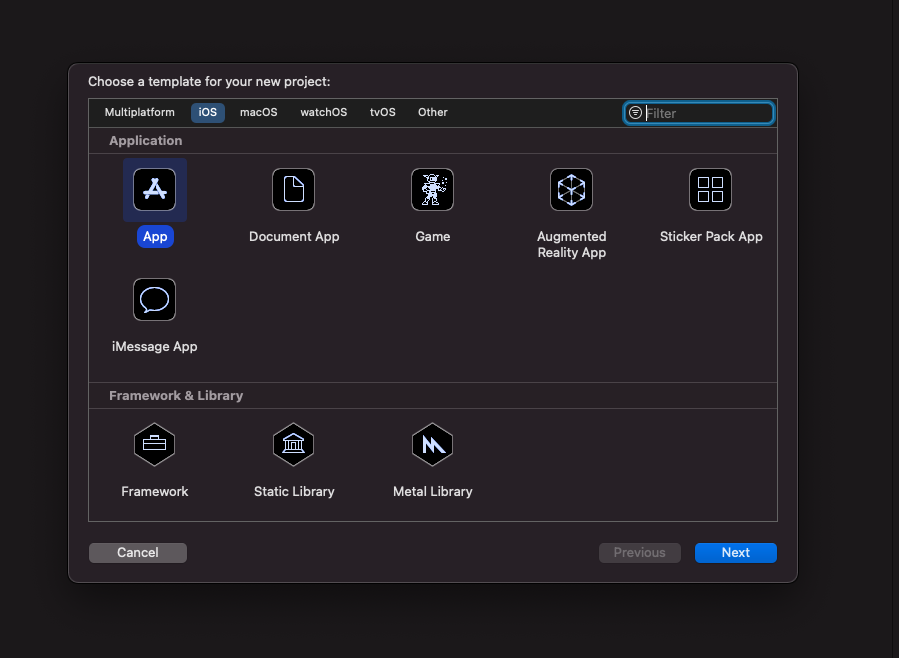Click the "Static Library" label text
This screenshot has height=658, width=899.
294,491
